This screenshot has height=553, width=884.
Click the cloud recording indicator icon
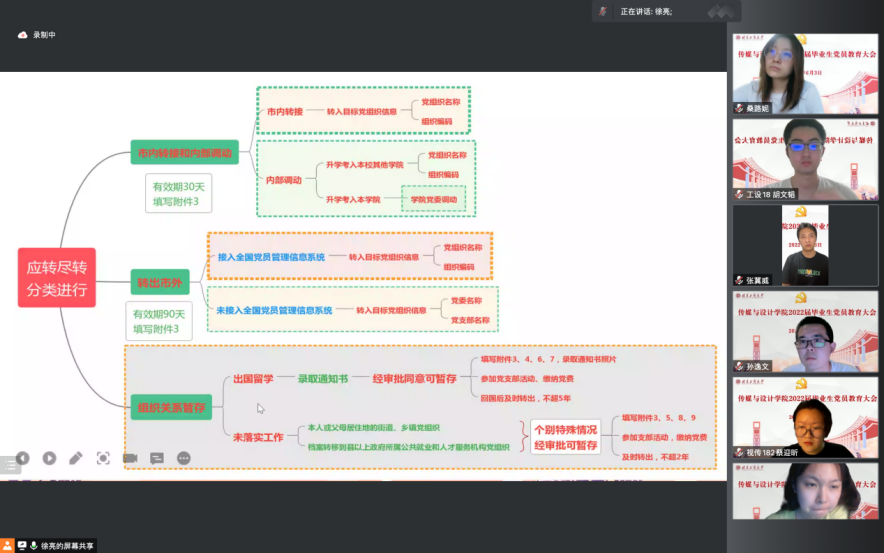coord(23,35)
